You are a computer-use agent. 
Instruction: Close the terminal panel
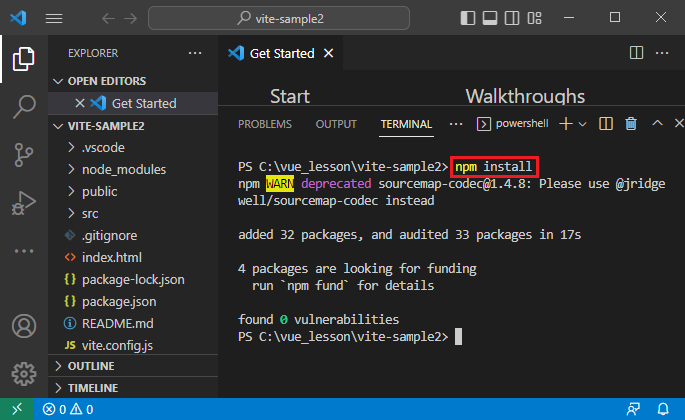(x=679, y=124)
